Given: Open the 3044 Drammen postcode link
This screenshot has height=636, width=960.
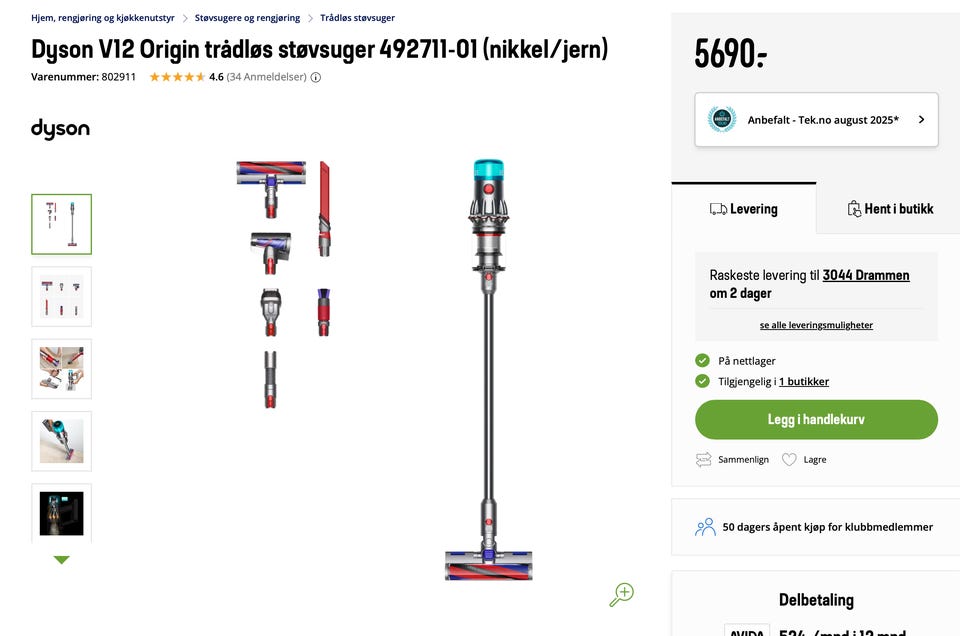Looking at the screenshot, I should (866, 275).
